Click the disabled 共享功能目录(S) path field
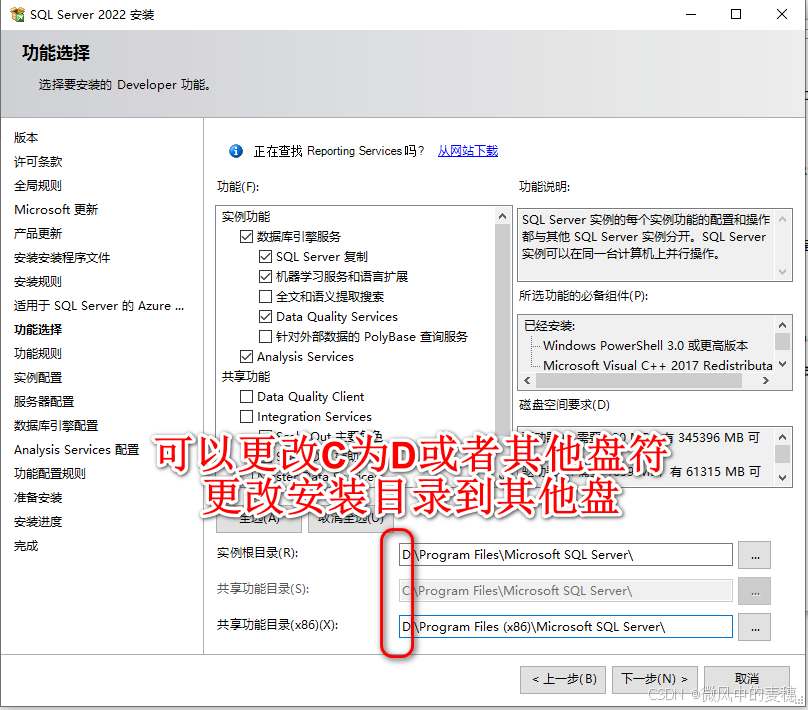The width and height of the screenshot is (808, 710). pos(565,590)
